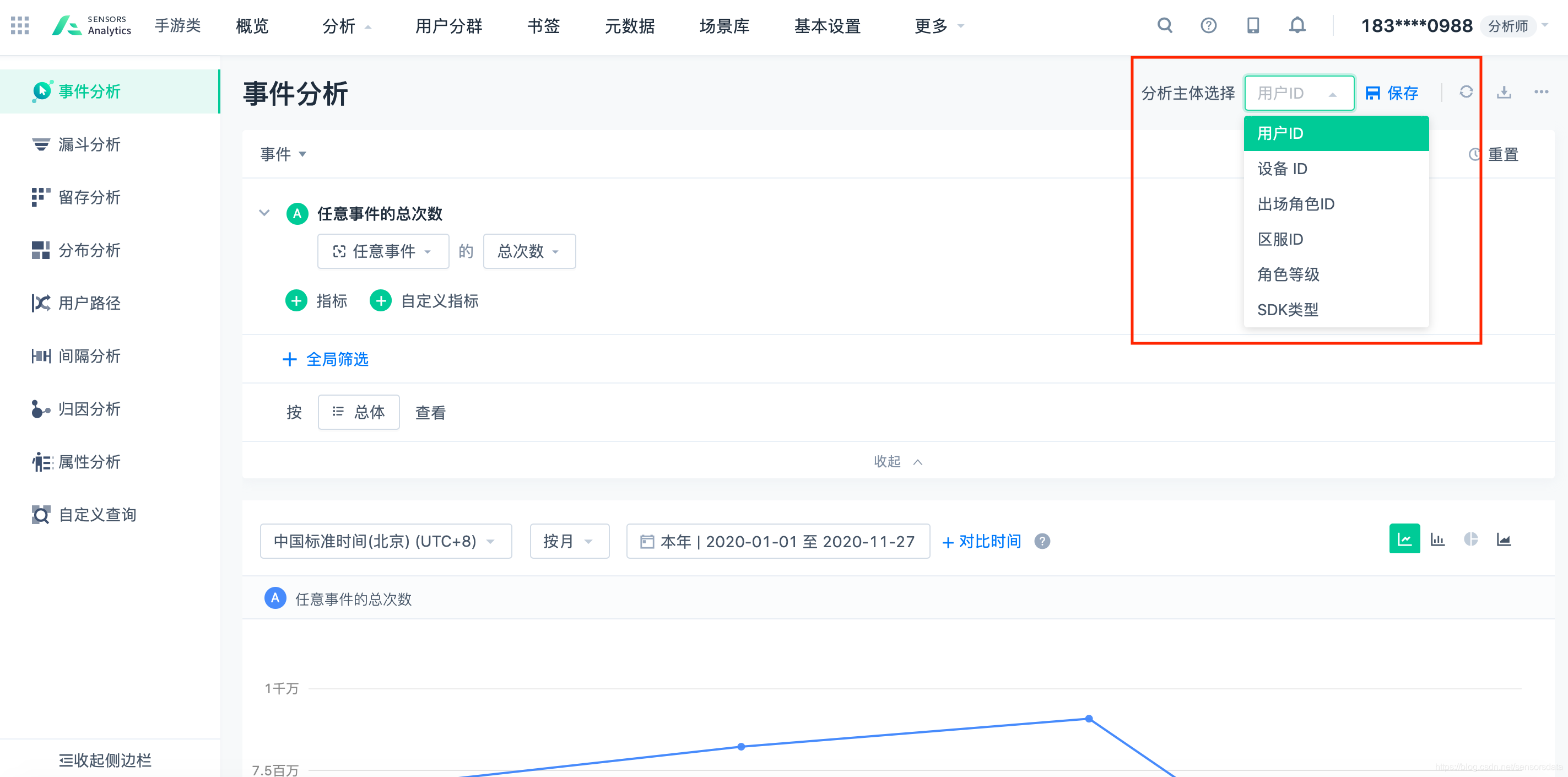Screen dimensions: 1568x777
Task: Switch to pie chart view
Action: (1470, 539)
